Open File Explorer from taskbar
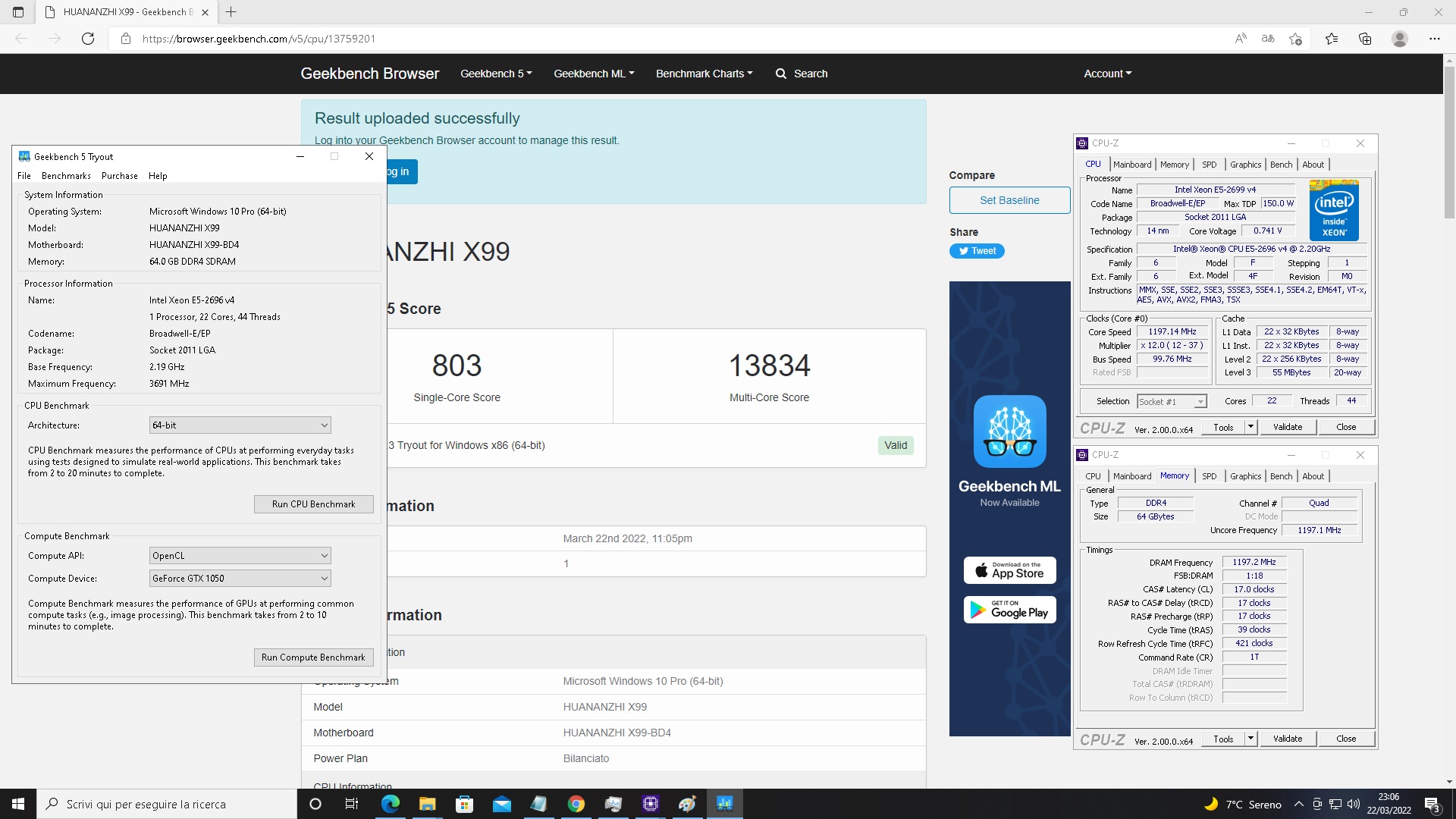The height and width of the screenshot is (819, 1456). click(x=427, y=804)
